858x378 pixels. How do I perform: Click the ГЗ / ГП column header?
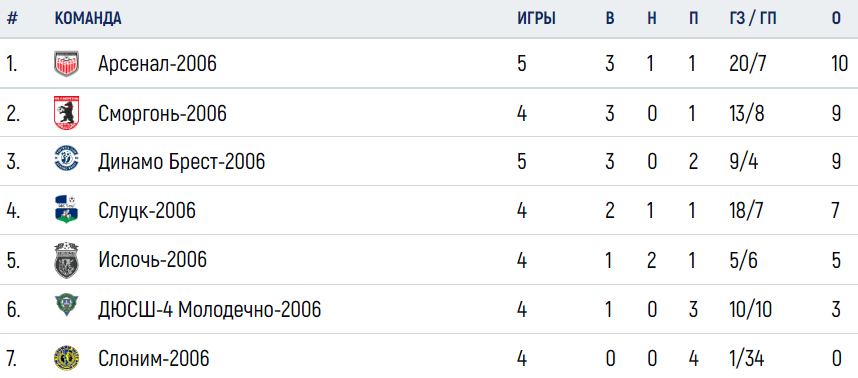pos(753,19)
